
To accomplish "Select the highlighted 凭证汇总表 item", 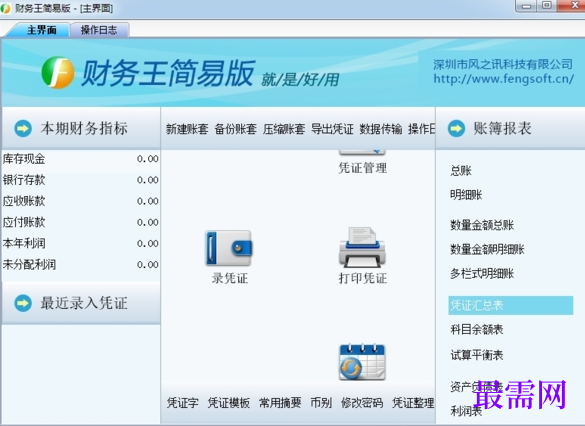I will coord(511,306).
